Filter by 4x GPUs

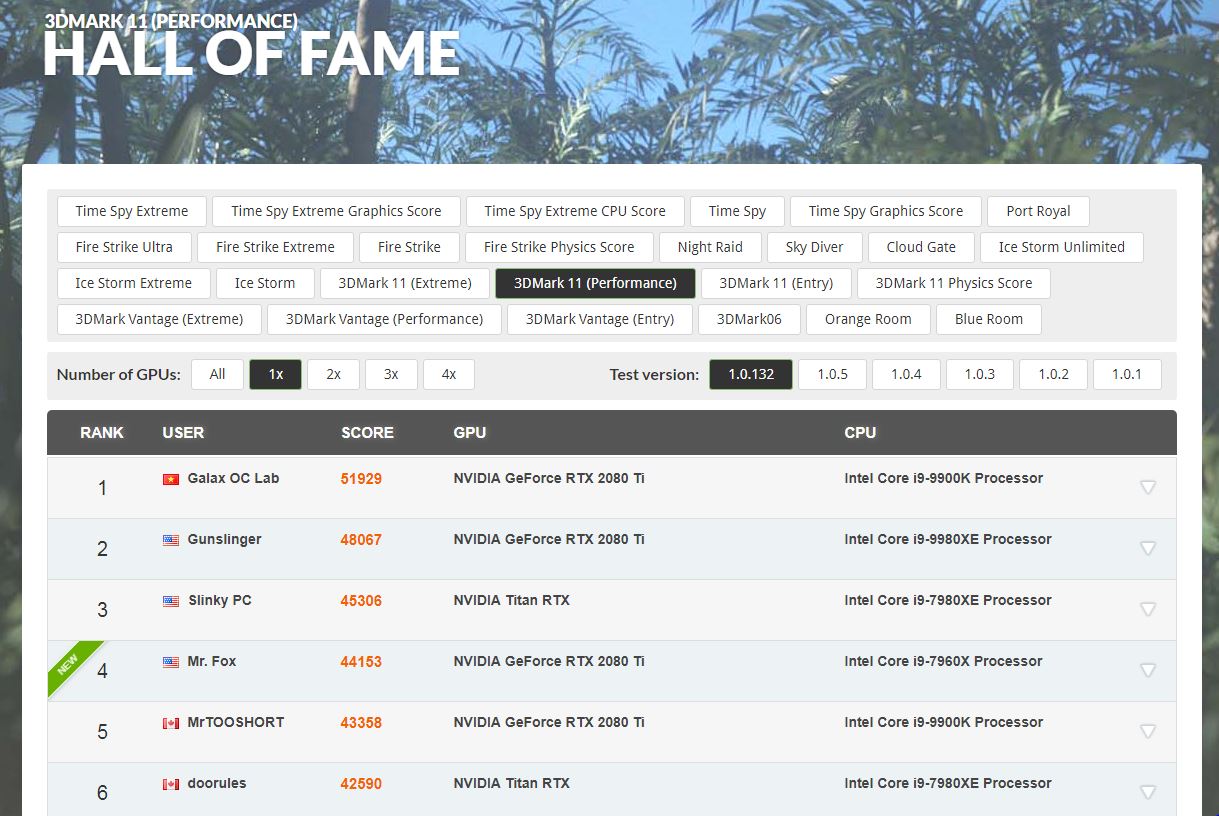(x=449, y=374)
